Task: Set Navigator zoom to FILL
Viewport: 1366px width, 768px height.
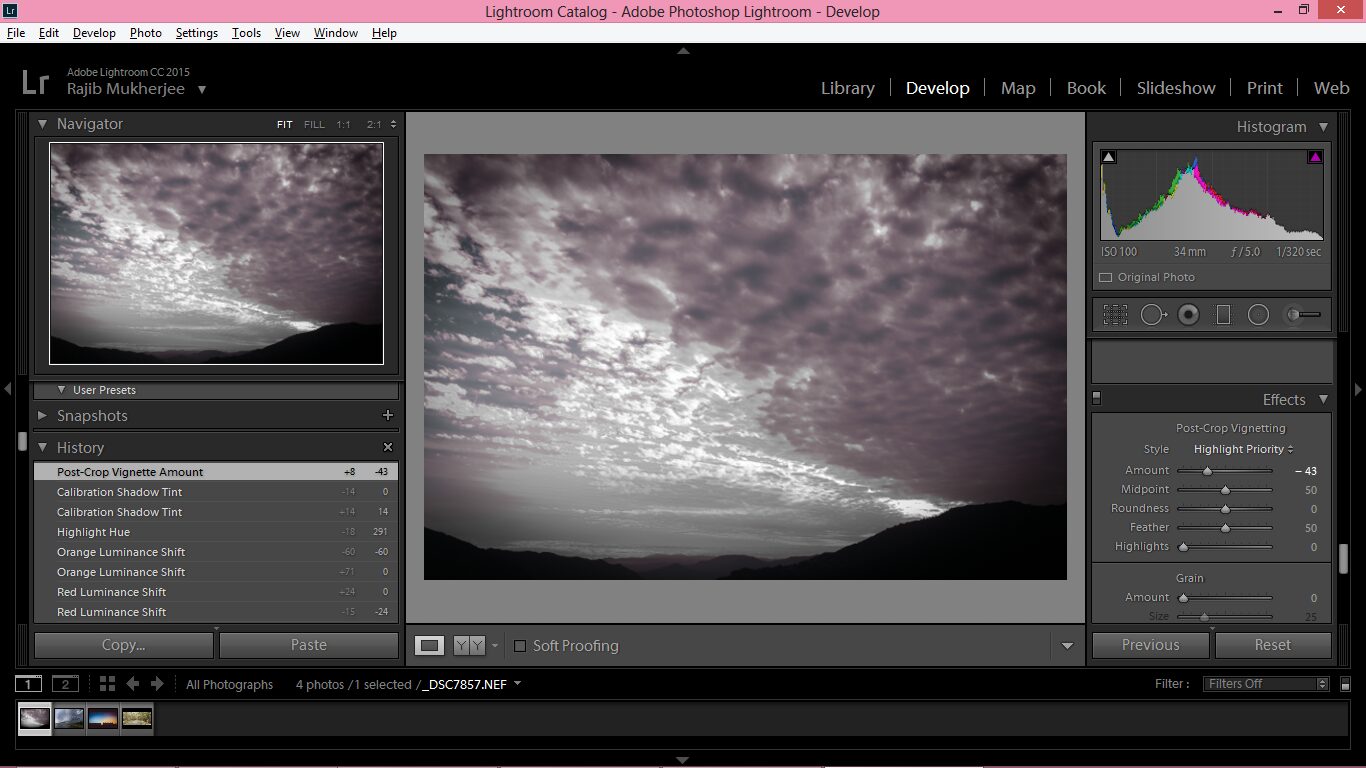Action: pos(314,125)
